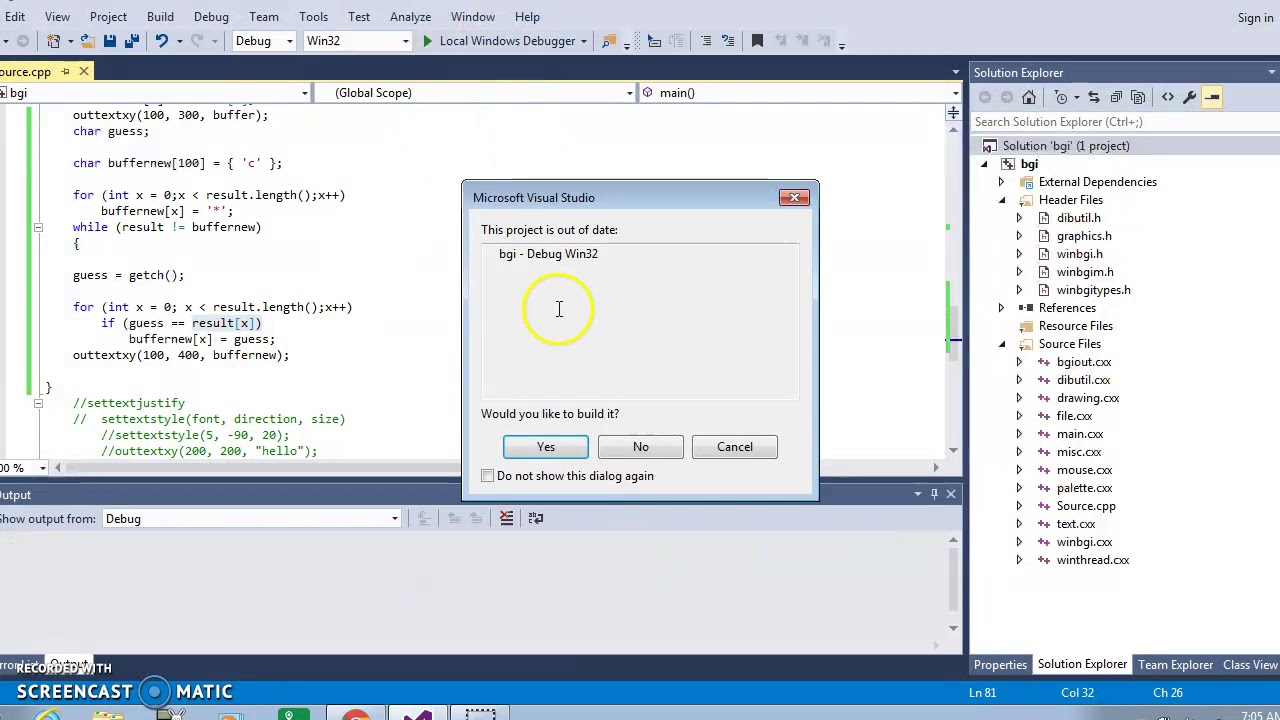Click Sync with Active Document icon
Screen dimensions: 1280x720
pyautogui.click(x=1094, y=97)
